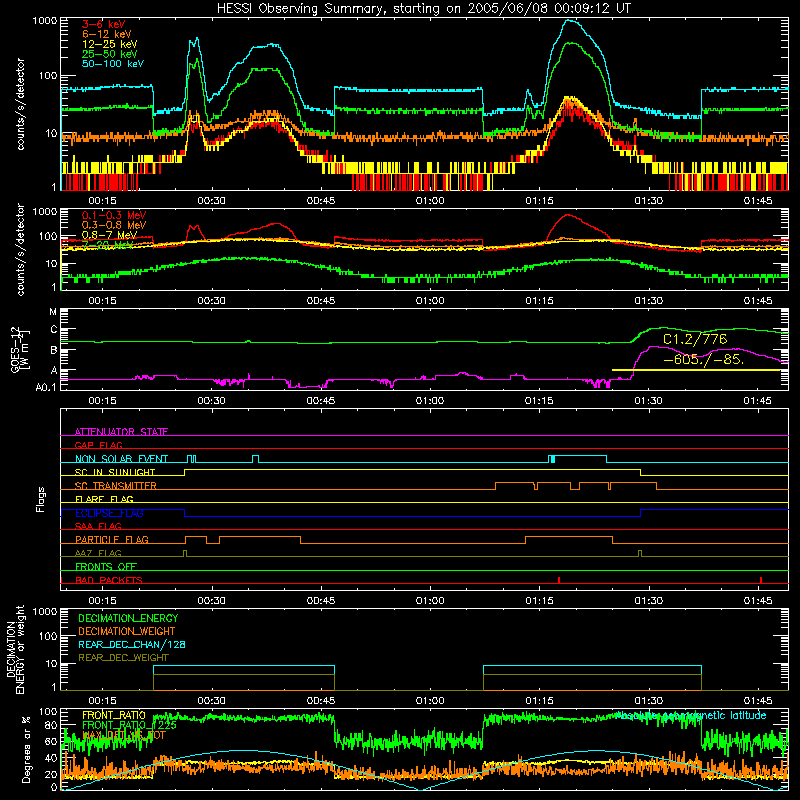Click the yellow flare duration bar in GOES panel
This screenshot has width=800, height=800.
(696, 370)
